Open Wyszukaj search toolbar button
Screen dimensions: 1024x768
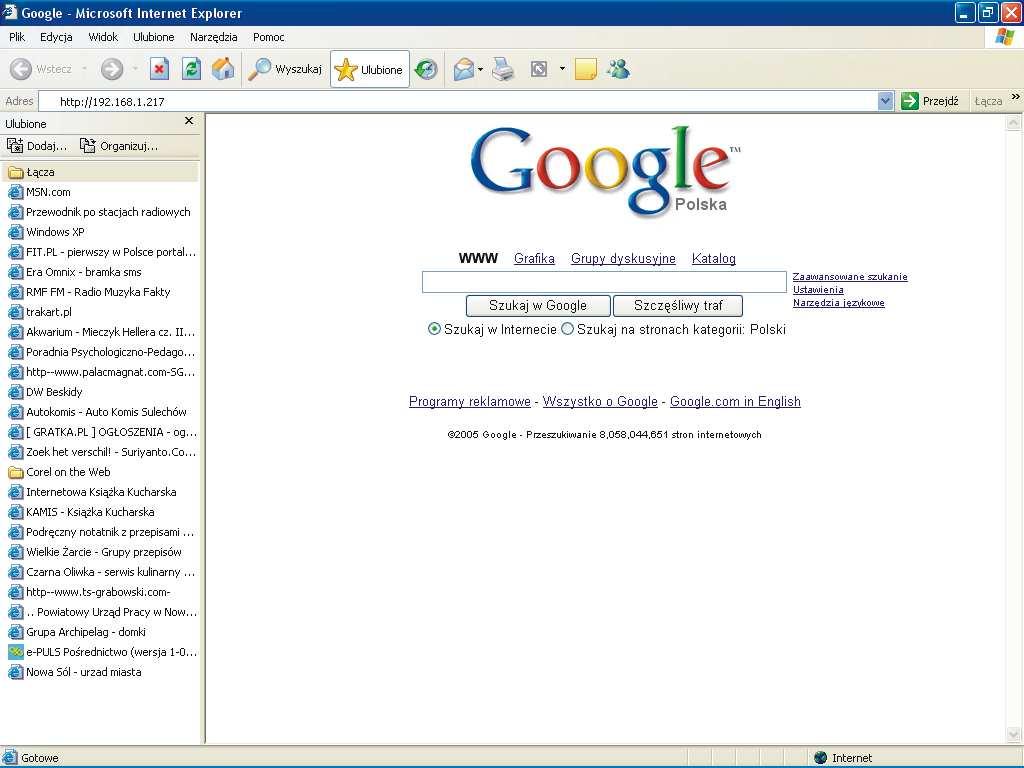[285, 69]
